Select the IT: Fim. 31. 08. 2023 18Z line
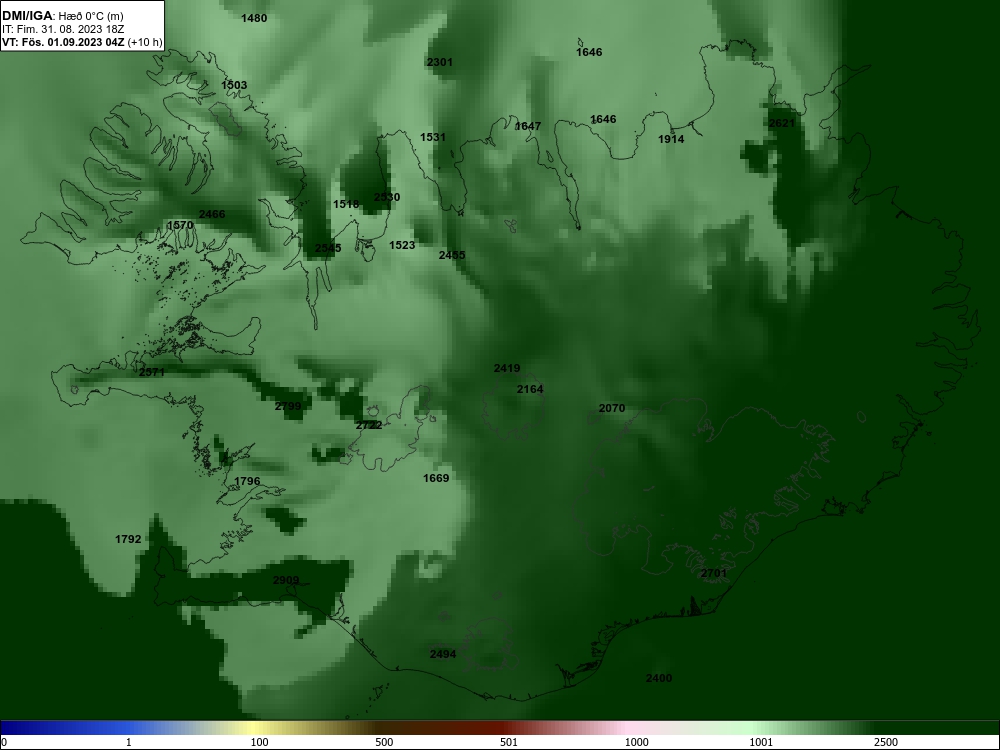This screenshot has width=1000, height=750. tap(62, 29)
